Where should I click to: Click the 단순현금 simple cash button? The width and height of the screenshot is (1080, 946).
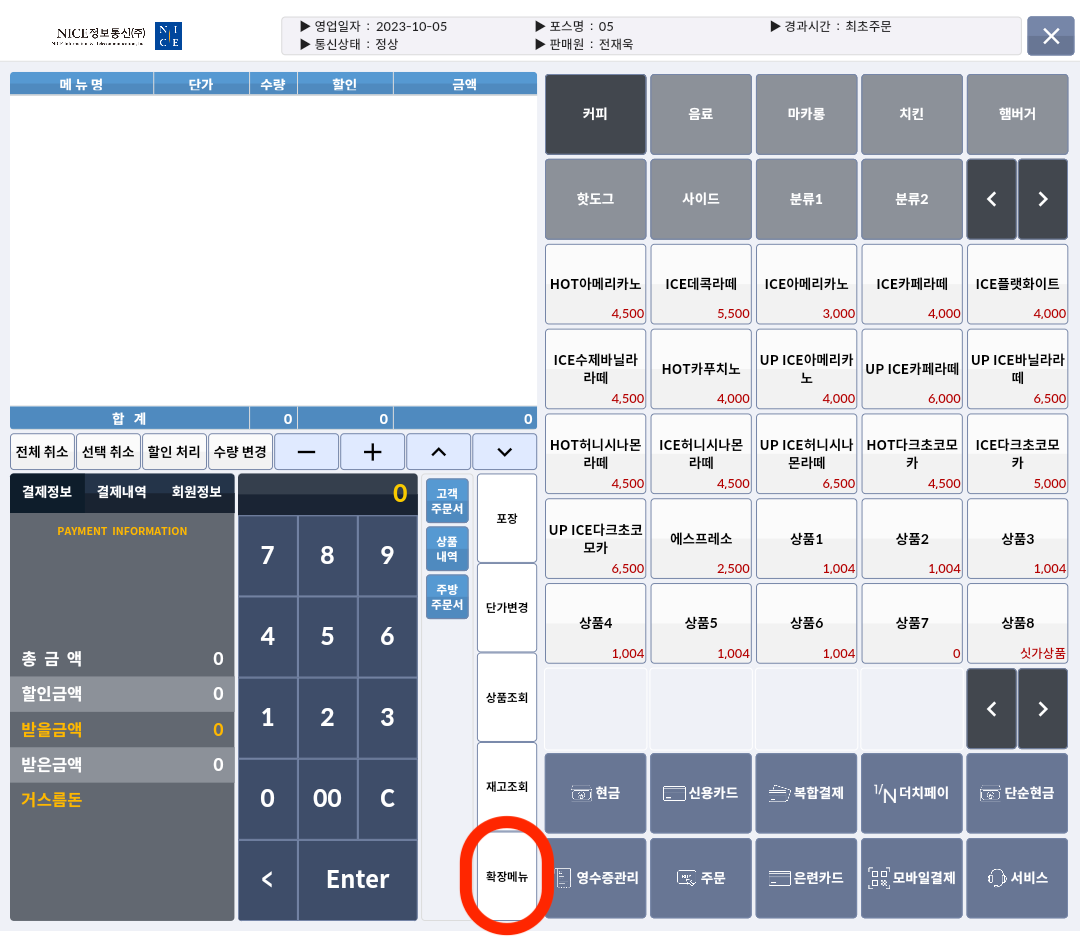pyautogui.click(x=1017, y=793)
